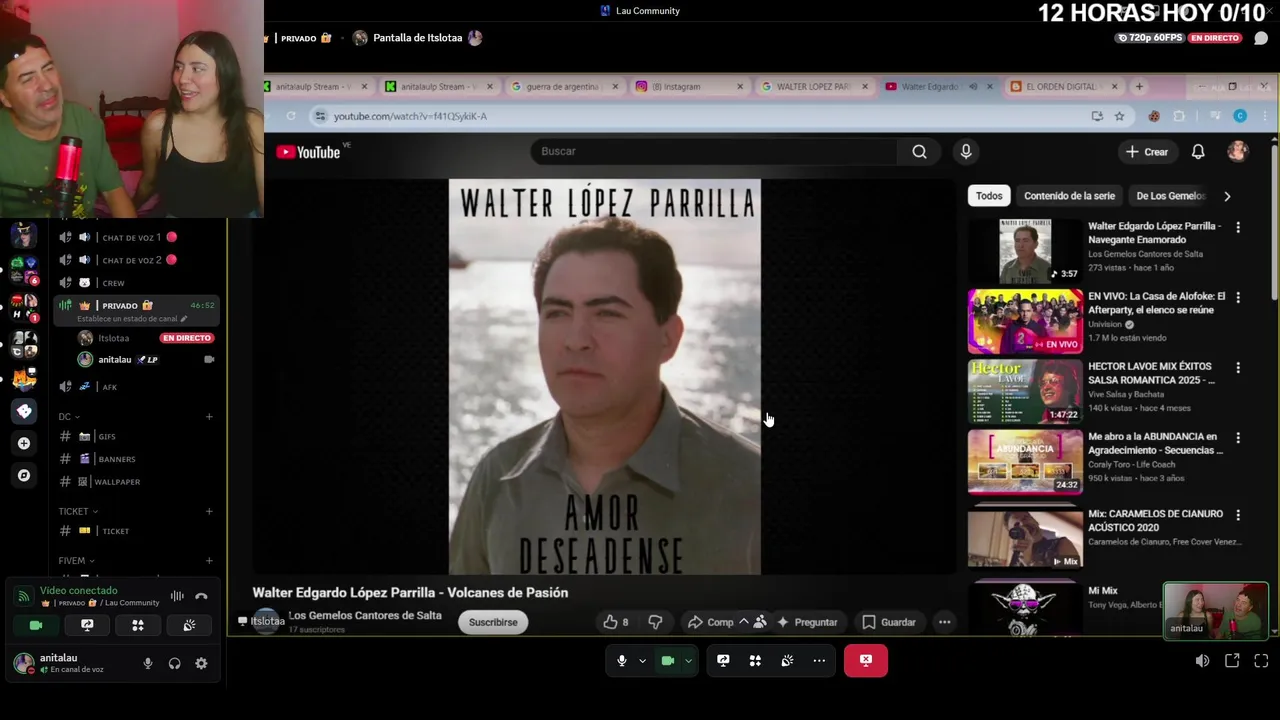The image size is (1280, 720).
Task: Share your screen from the voice panel
Action: click(x=87, y=625)
